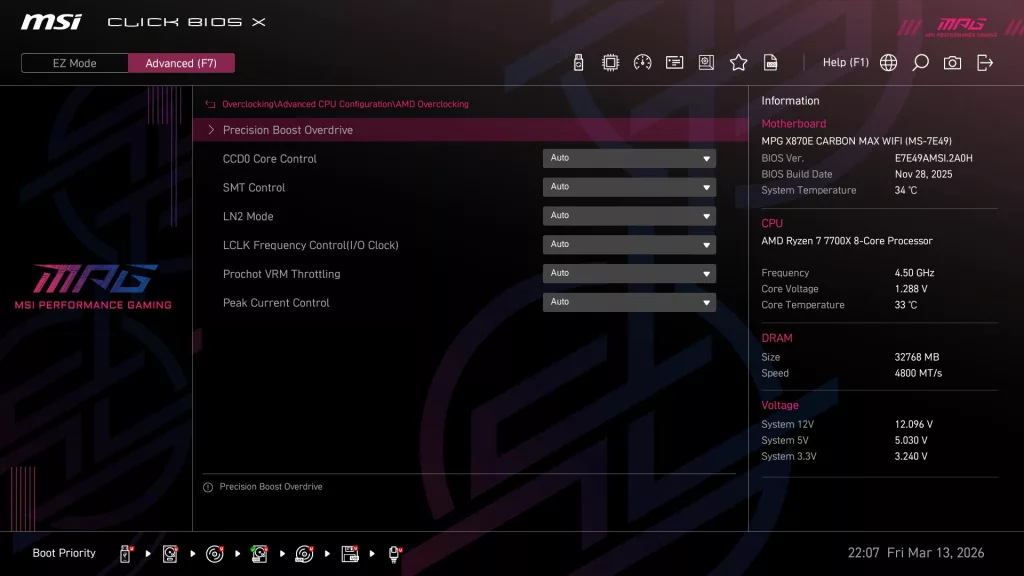
Task: Open the LN2 Mode dropdown
Action: click(x=629, y=215)
